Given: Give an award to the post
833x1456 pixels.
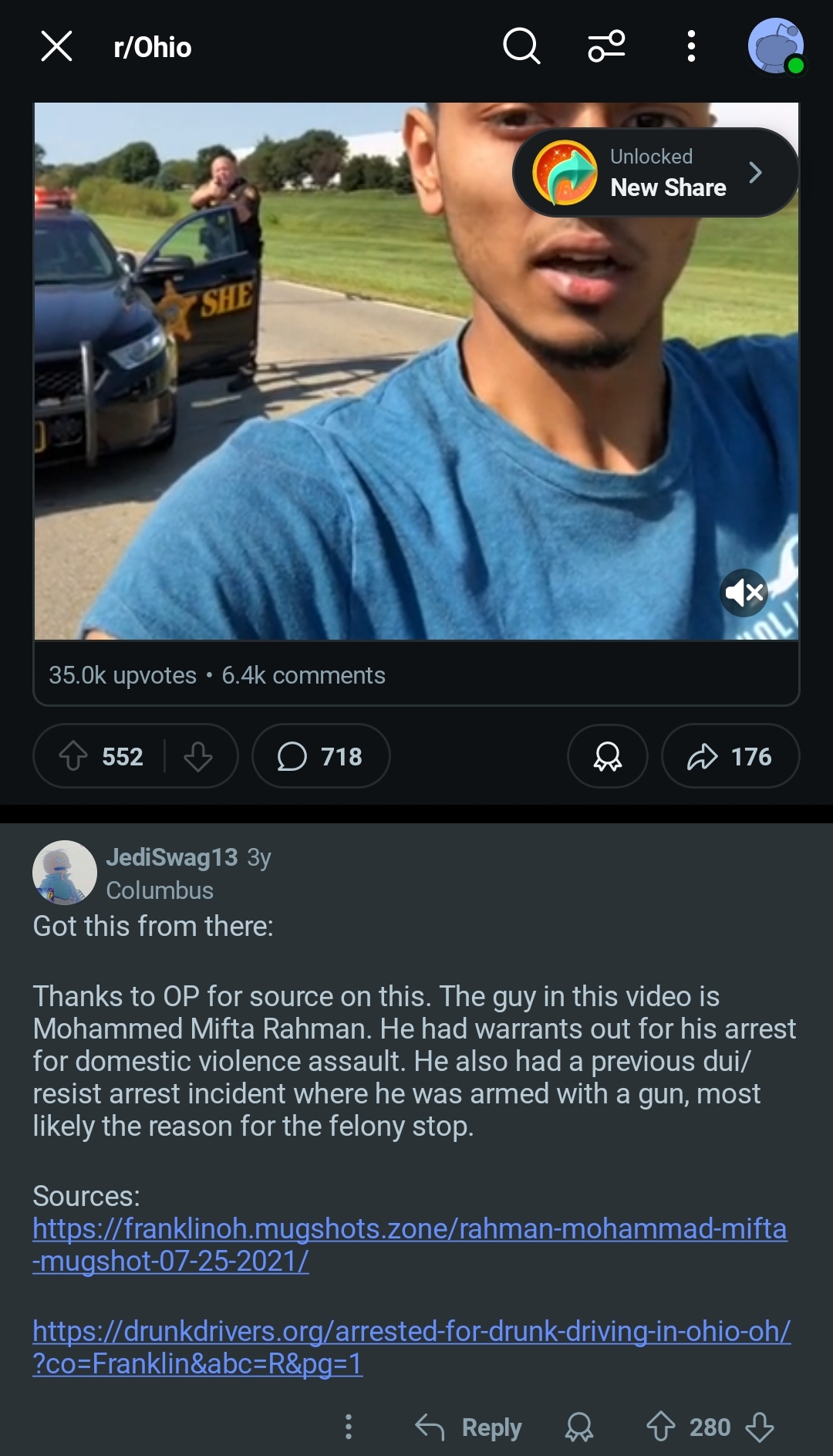Looking at the screenshot, I should pos(608,756).
